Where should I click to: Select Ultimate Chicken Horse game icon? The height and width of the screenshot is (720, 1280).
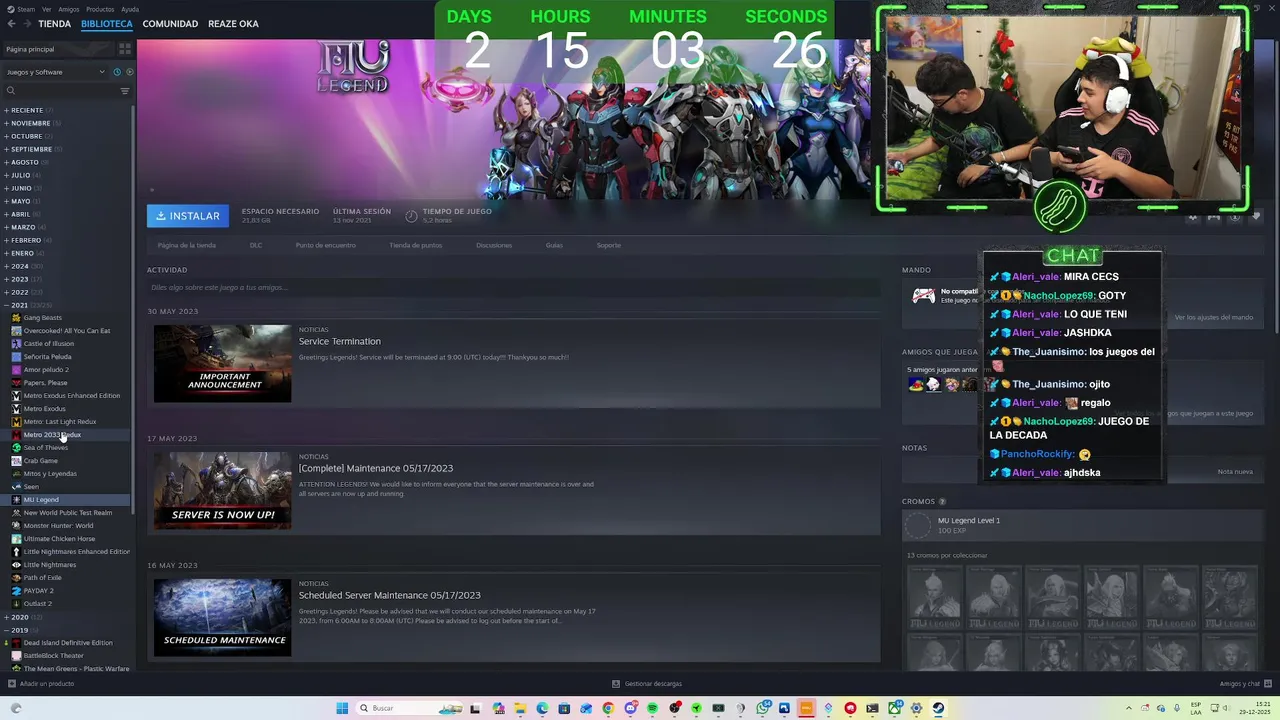(x=16, y=539)
